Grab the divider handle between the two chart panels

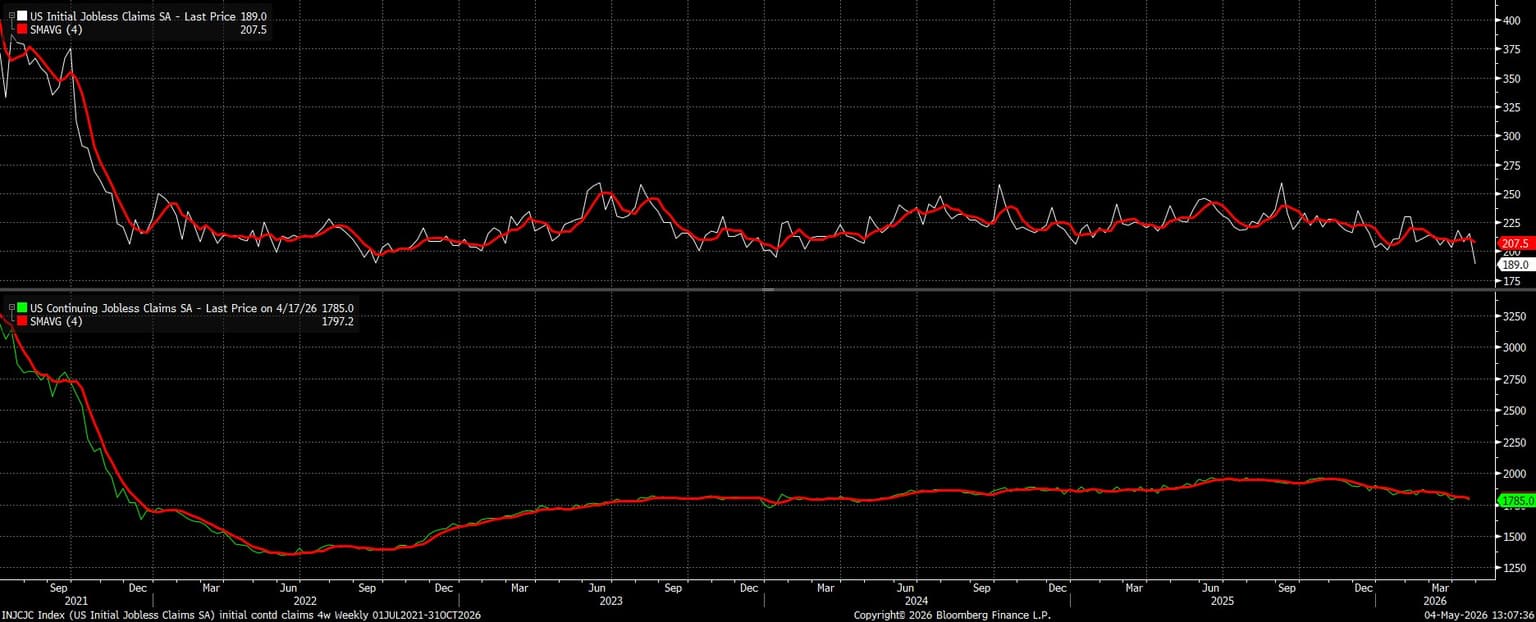point(768,290)
